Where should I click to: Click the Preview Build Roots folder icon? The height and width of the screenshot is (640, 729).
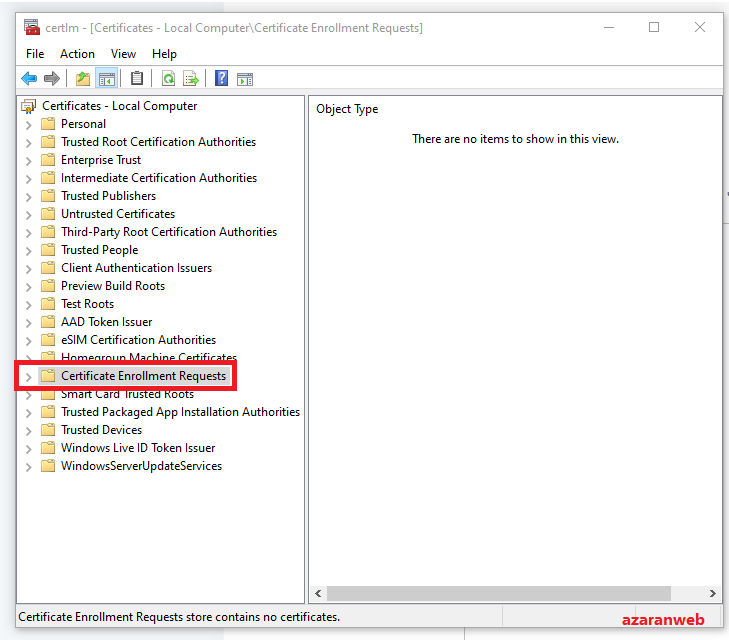tap(48, 286)
